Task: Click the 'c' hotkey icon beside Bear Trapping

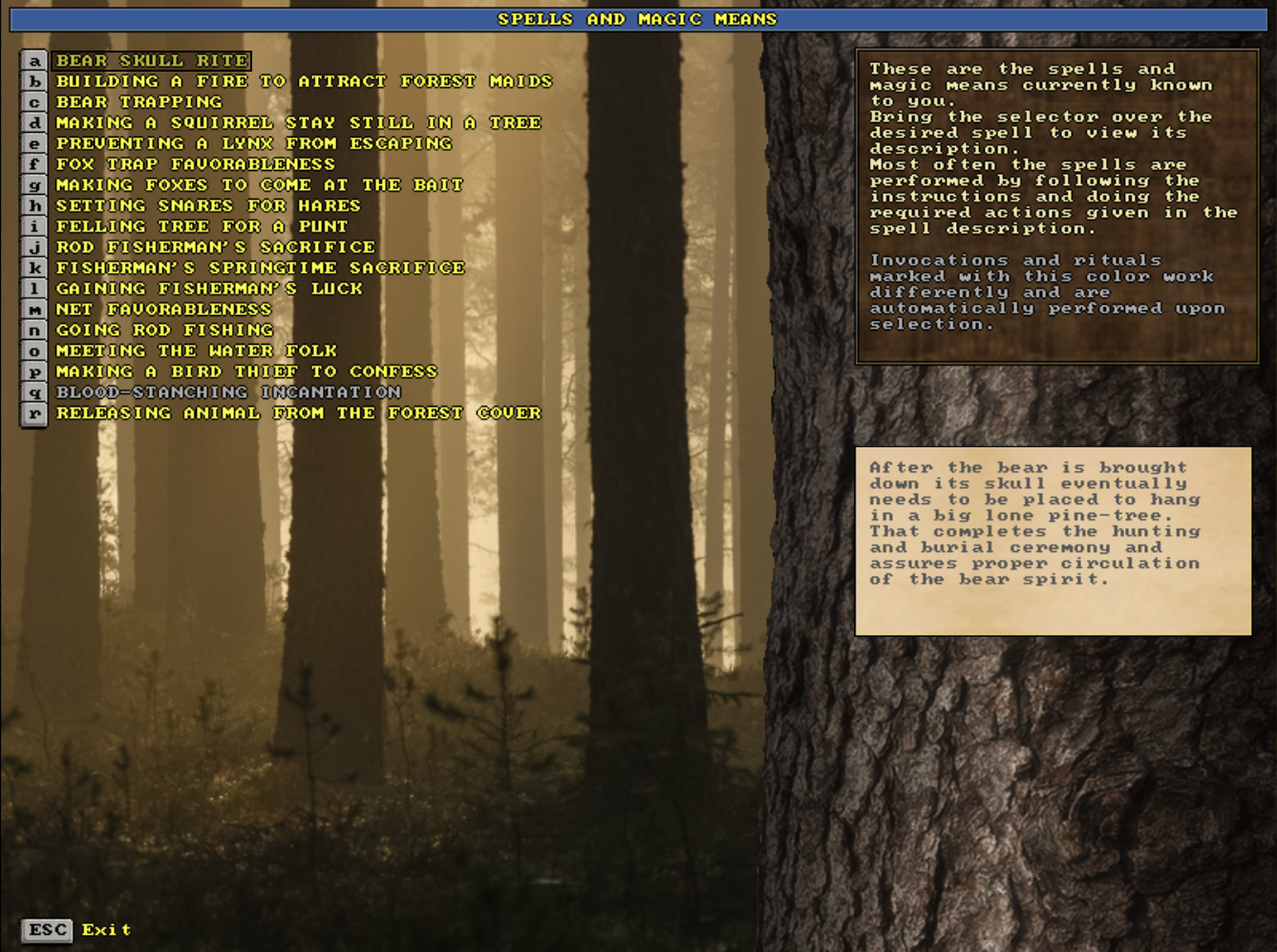Action: pyautogui.click(x=34, y=102)
